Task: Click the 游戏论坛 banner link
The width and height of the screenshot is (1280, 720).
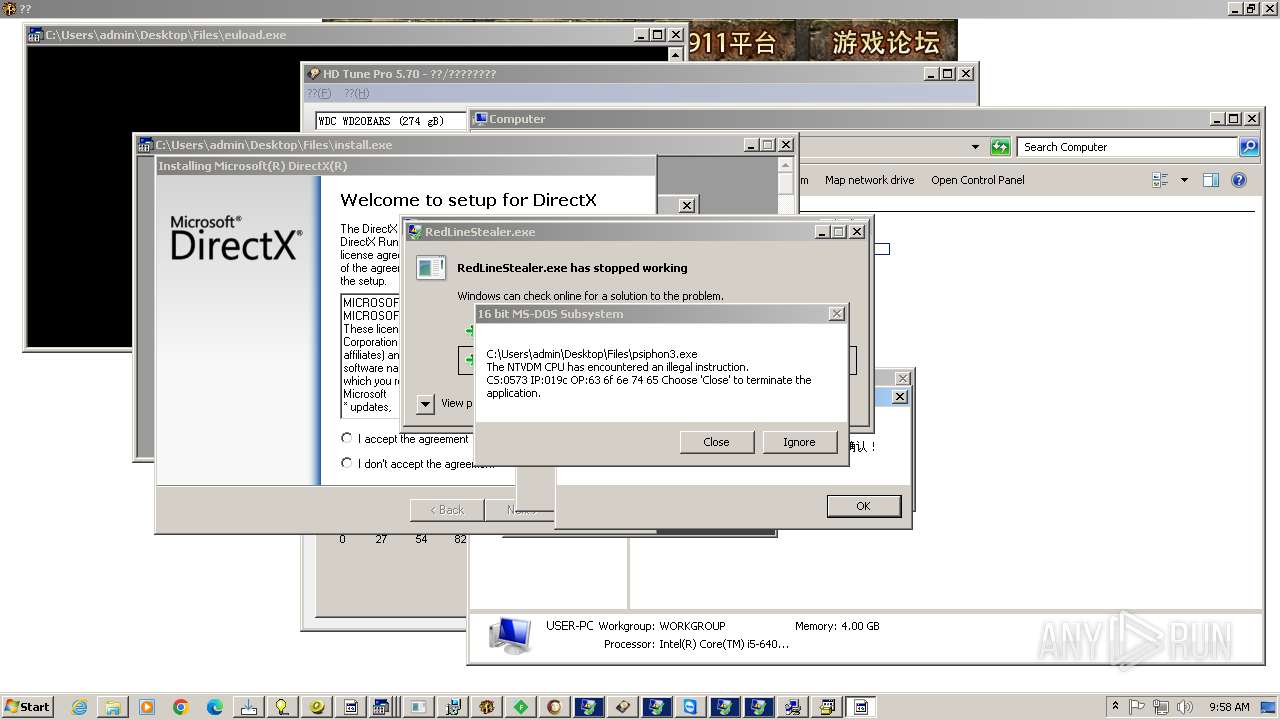Action: [x=887, y=42]
